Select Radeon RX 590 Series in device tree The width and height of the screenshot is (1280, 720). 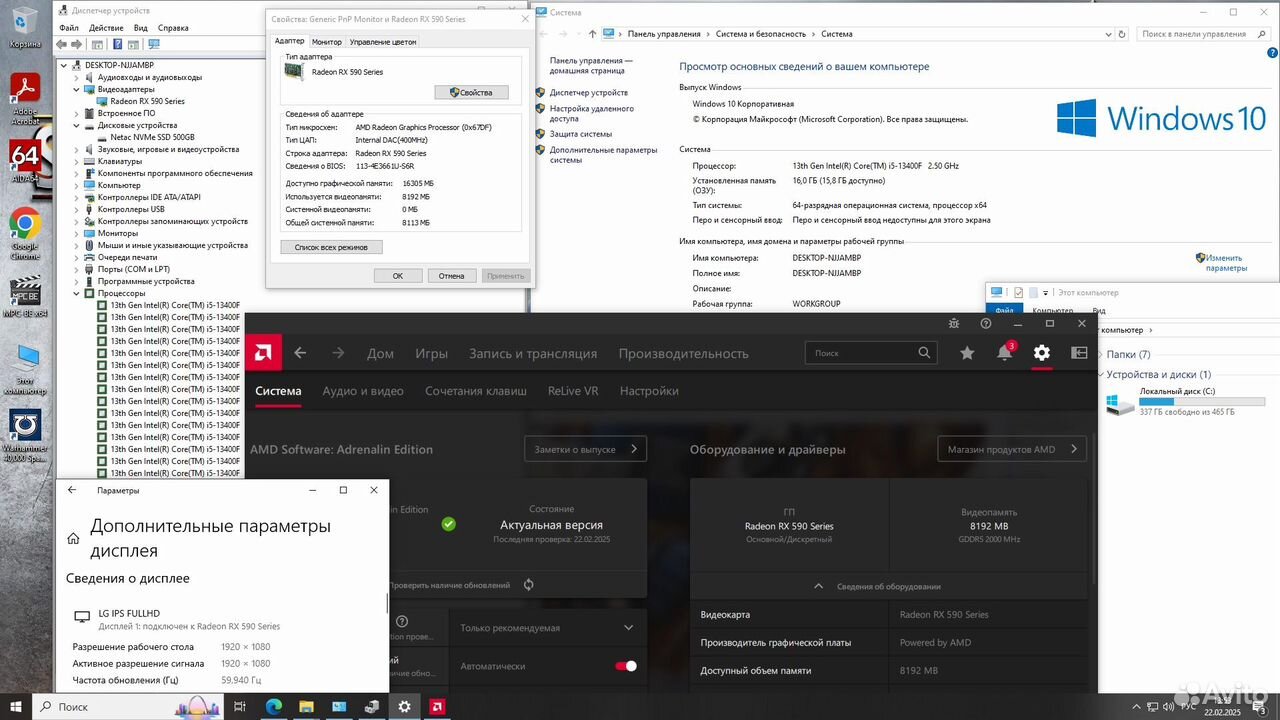148,101
